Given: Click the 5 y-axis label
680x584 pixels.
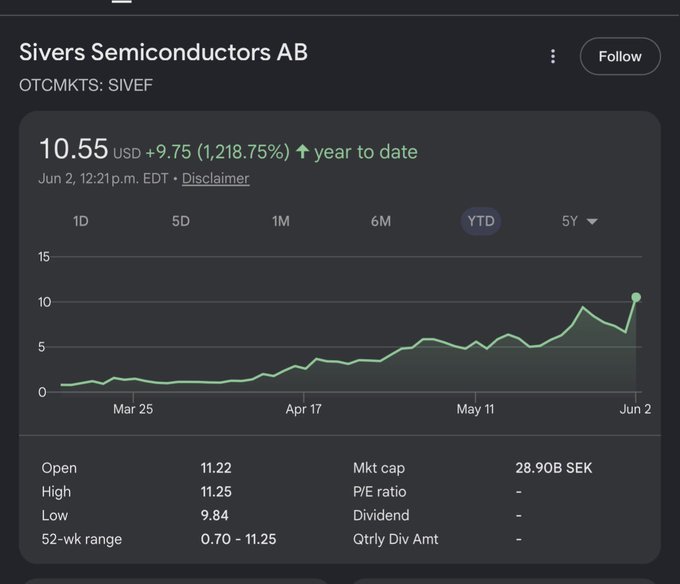Looking at the screenshot, I should (x=42, y=347).
